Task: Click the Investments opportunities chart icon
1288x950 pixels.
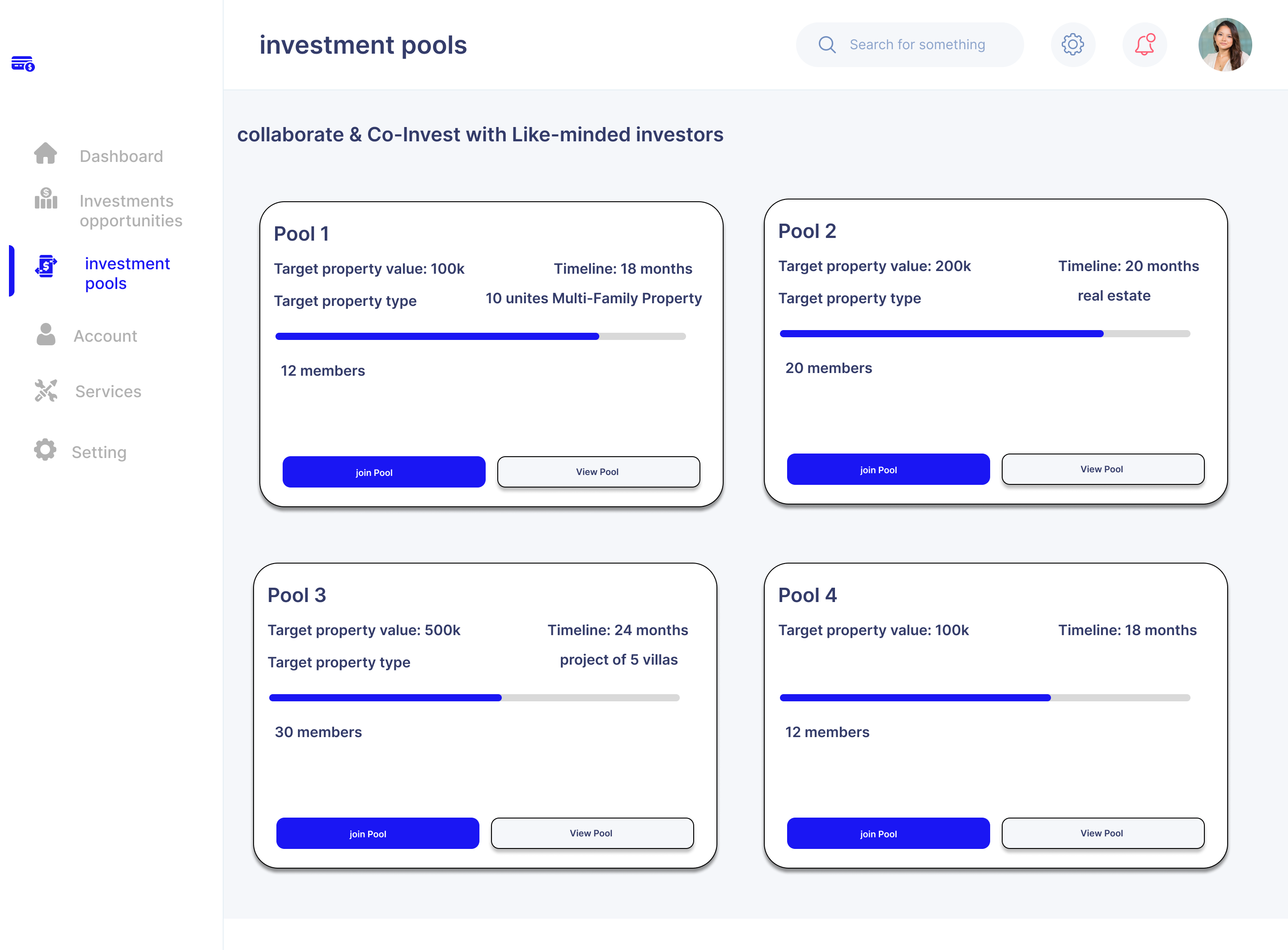Action: click(46, 199)
